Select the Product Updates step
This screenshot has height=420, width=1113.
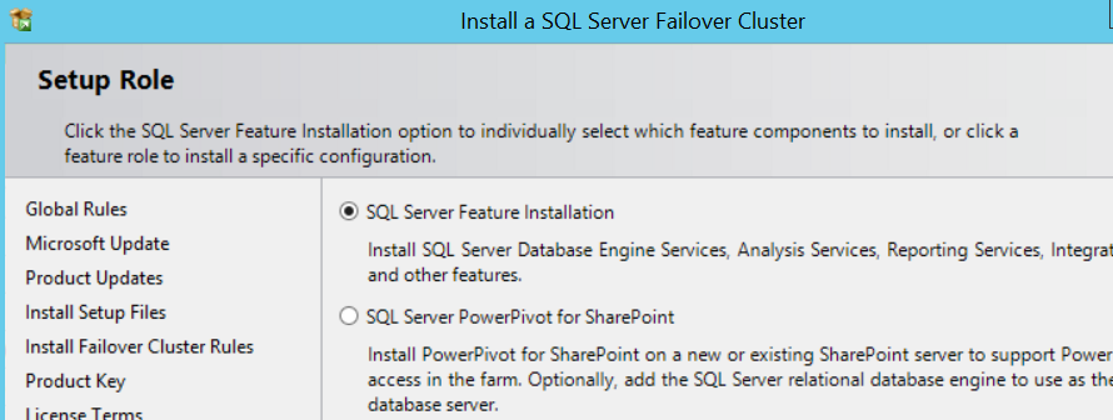94,277
